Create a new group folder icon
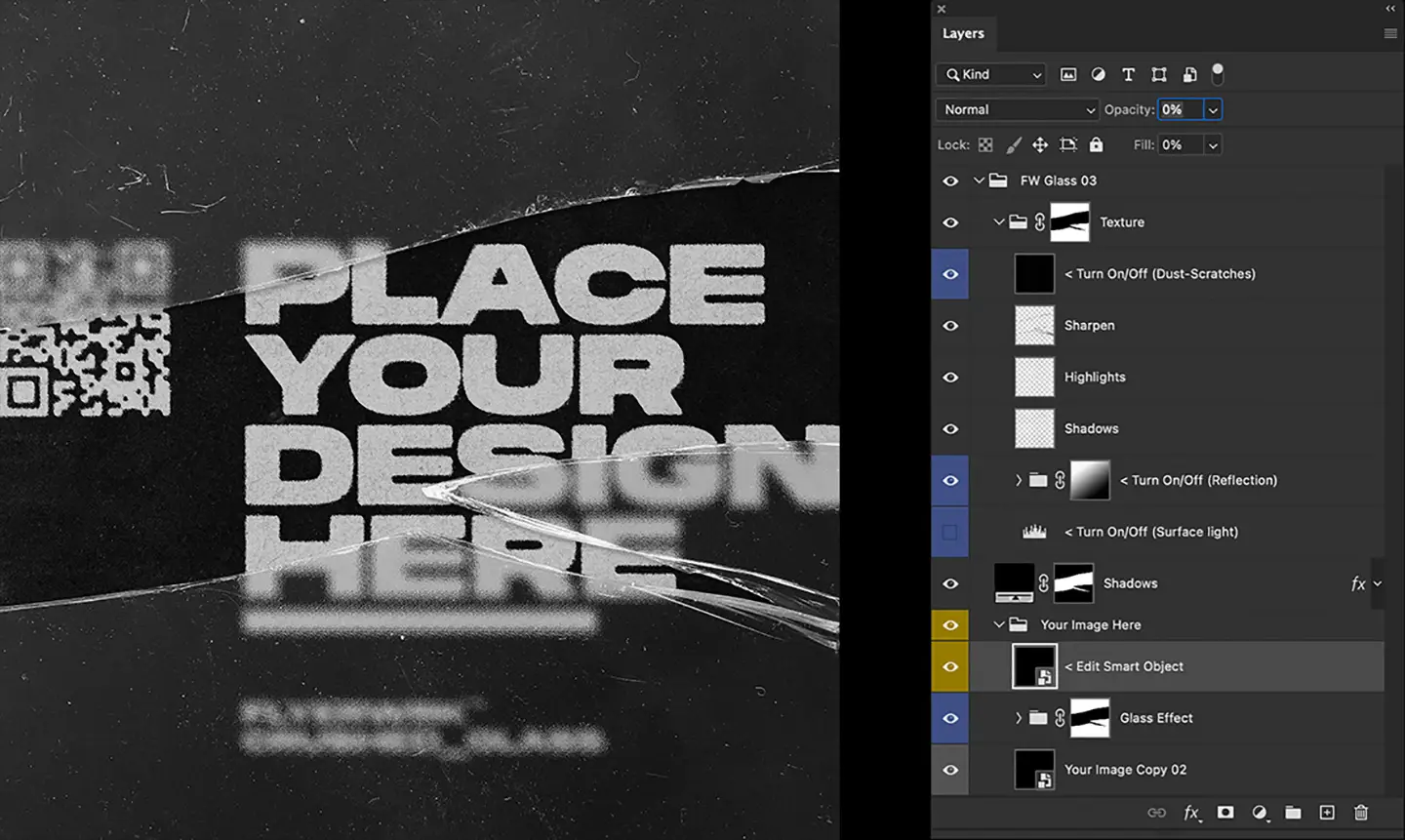 tap(1293, 813)
